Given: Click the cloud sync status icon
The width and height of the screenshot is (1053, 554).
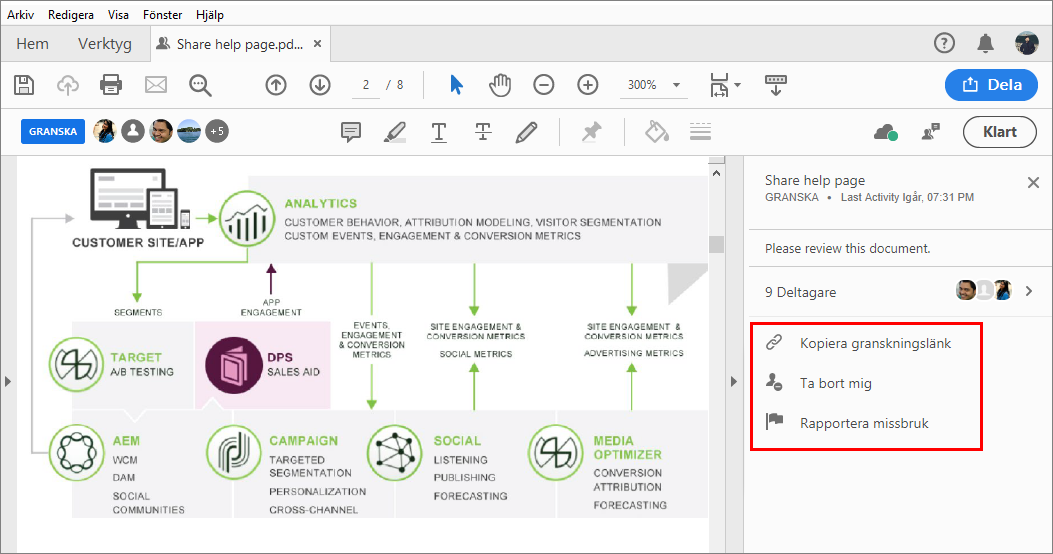Looking at the screenshot, I should 886,132.
